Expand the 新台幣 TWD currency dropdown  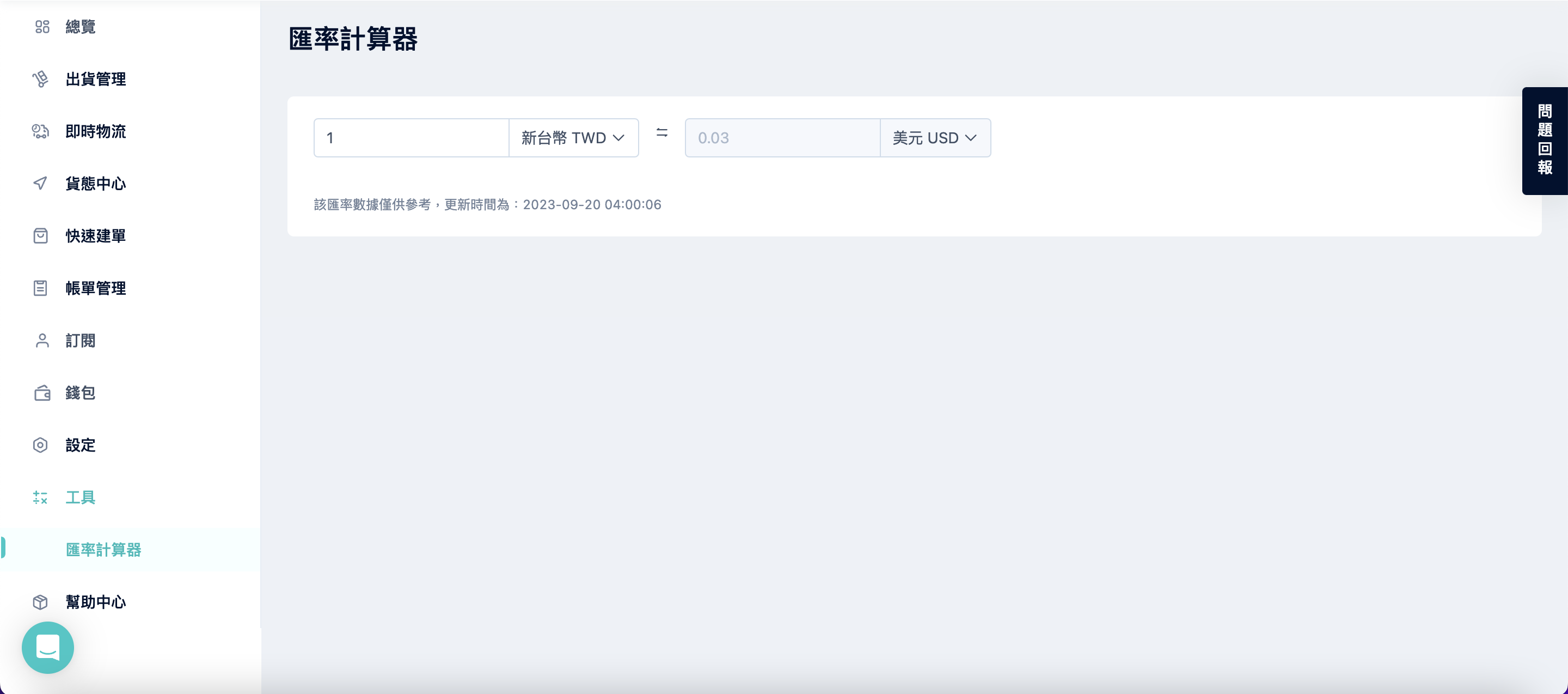point(573,138)
